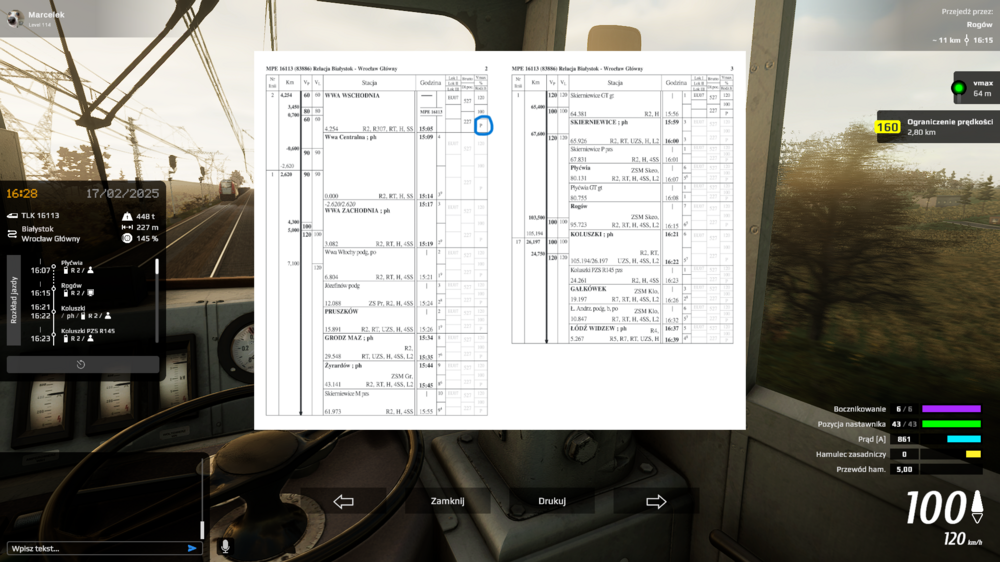Focus the 'Wpisz tekst...' chat input field

click(95, 548)
